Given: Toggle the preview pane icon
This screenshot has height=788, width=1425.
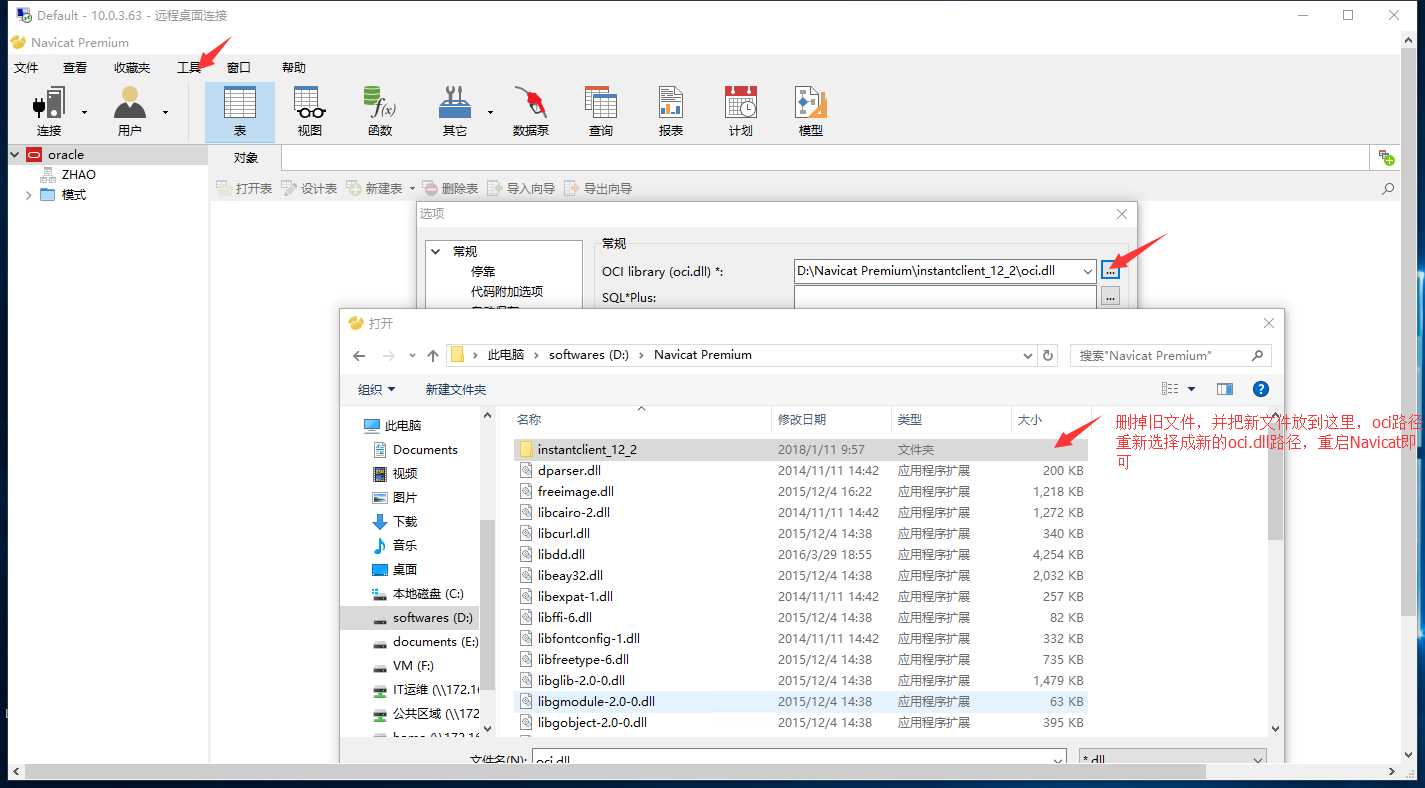Looking at the screenshot, I should click(x=1224, y=389).
